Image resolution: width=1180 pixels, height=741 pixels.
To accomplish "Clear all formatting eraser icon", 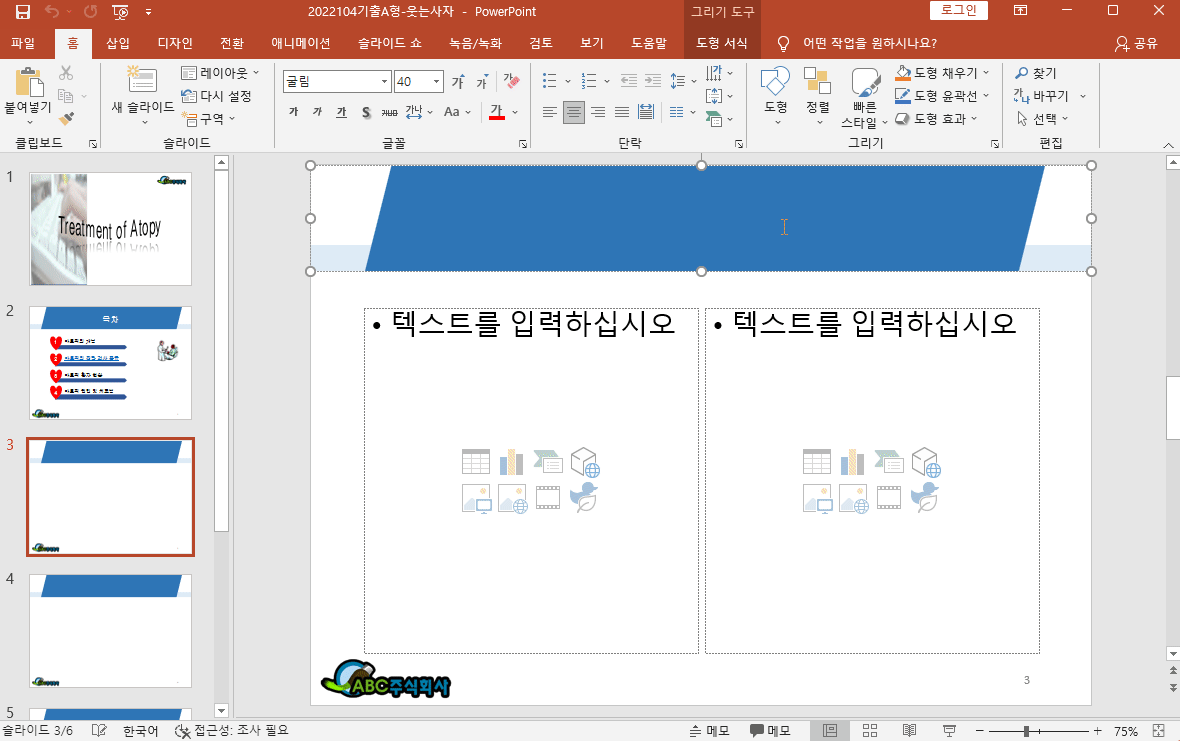I will pos(512,81).
